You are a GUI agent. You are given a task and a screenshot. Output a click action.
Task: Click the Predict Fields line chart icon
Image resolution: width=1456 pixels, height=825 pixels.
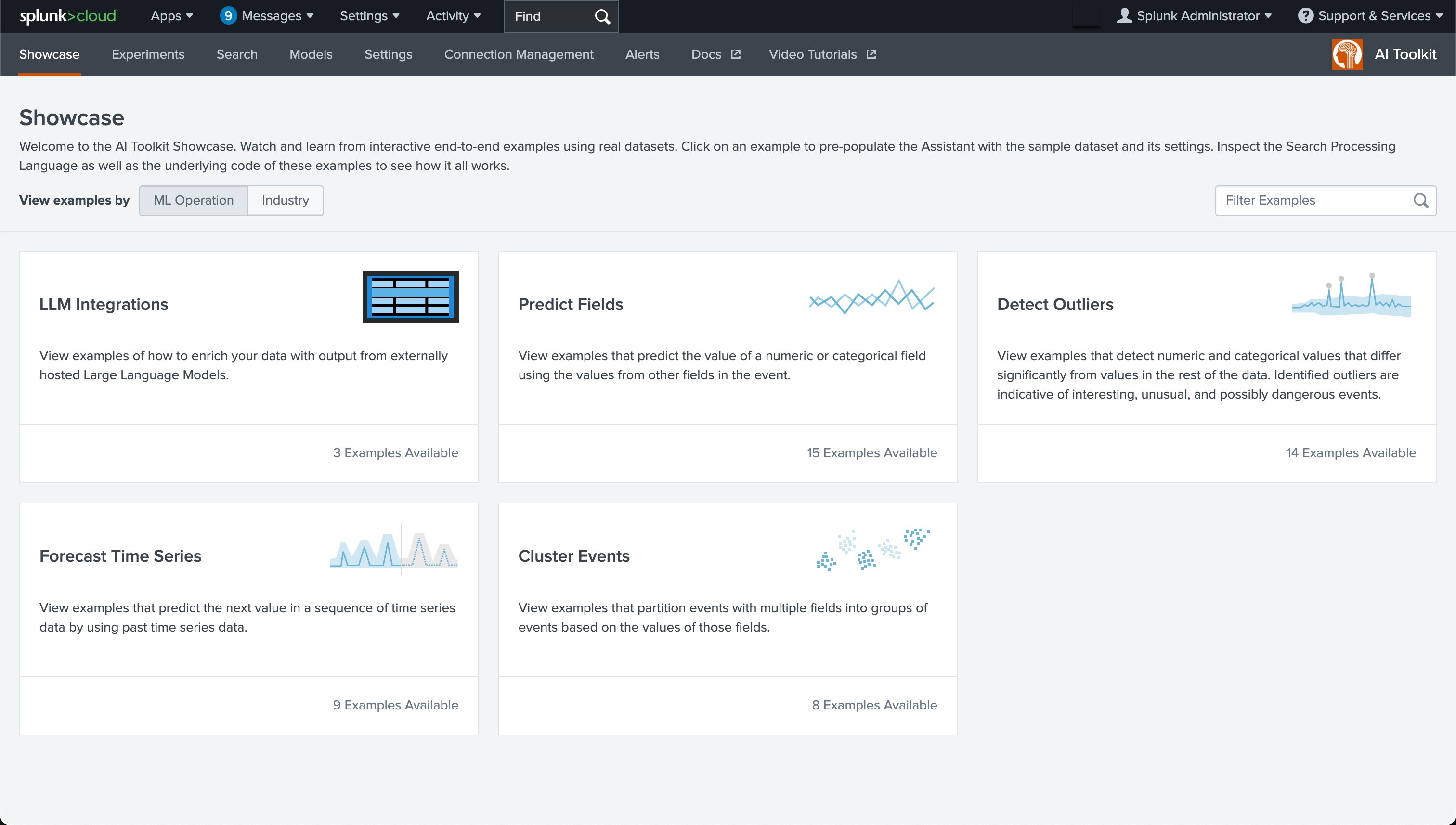871,297
